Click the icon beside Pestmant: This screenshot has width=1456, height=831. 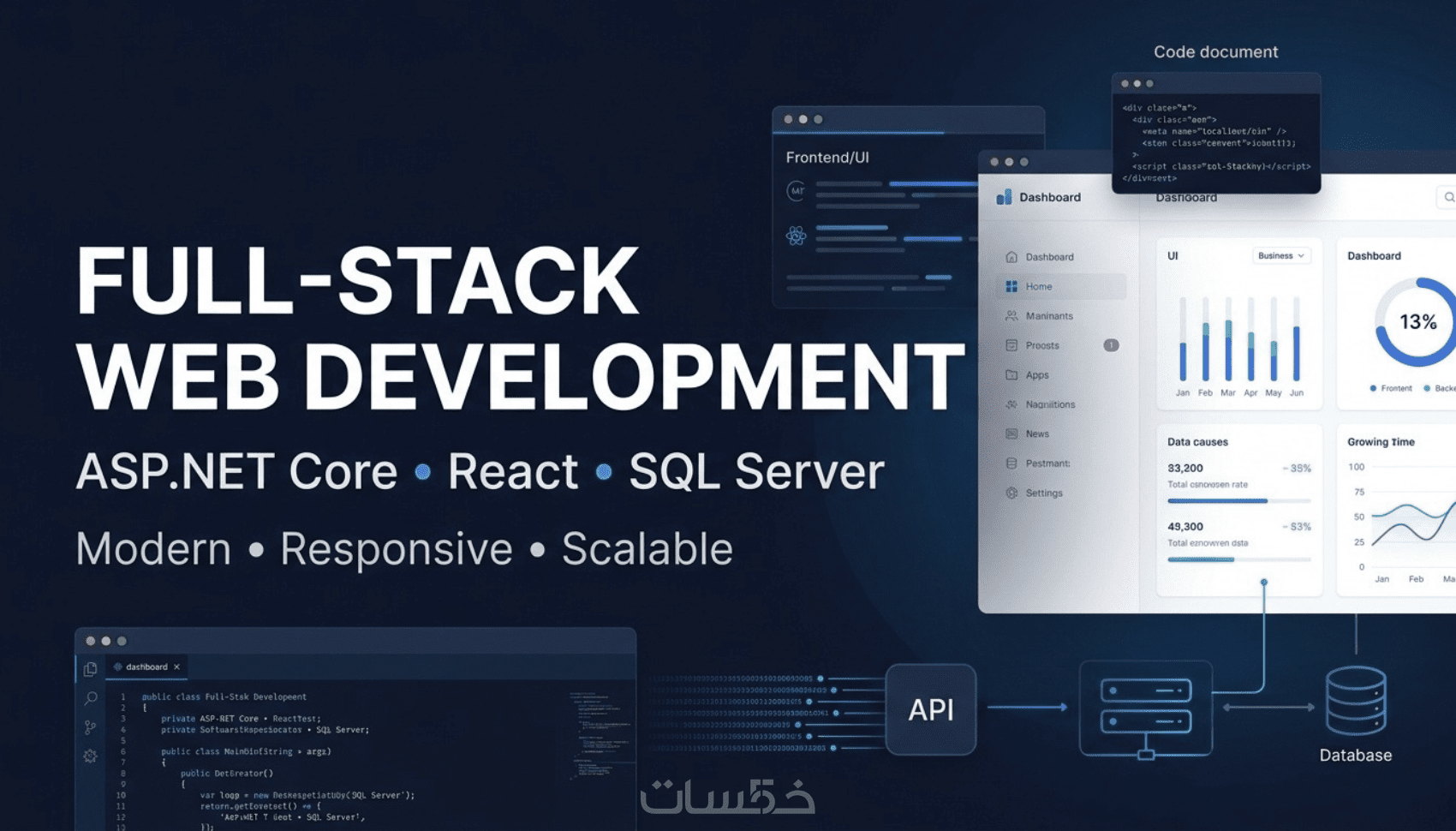click(1011, 463)
